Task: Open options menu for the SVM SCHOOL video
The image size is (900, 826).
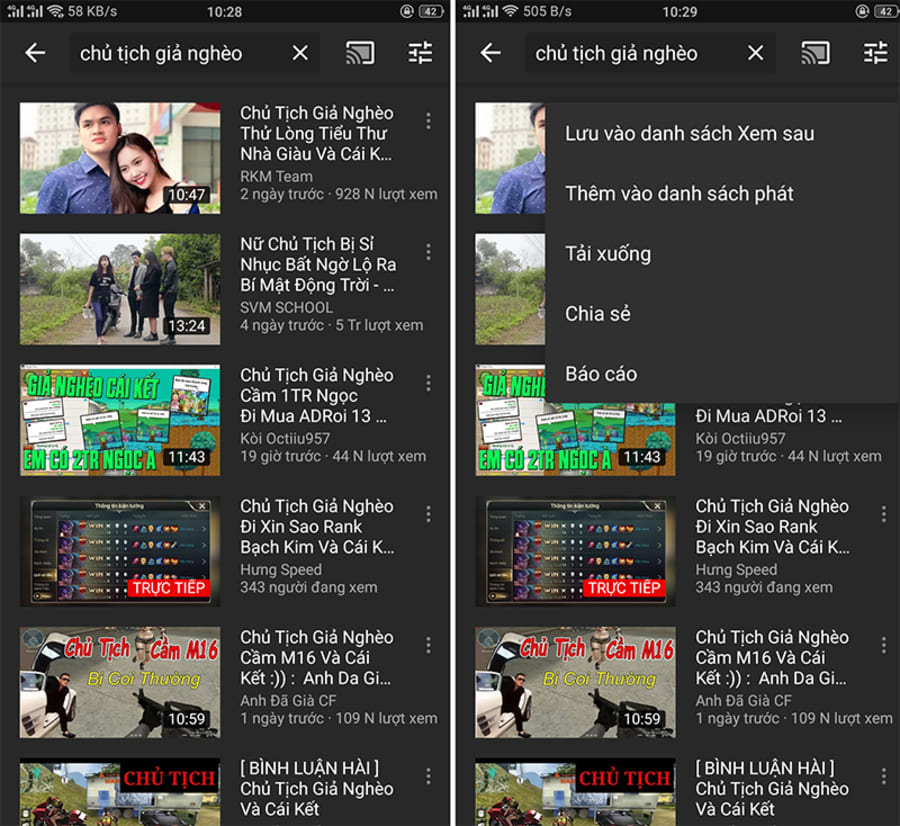Action: pos(429,251)
